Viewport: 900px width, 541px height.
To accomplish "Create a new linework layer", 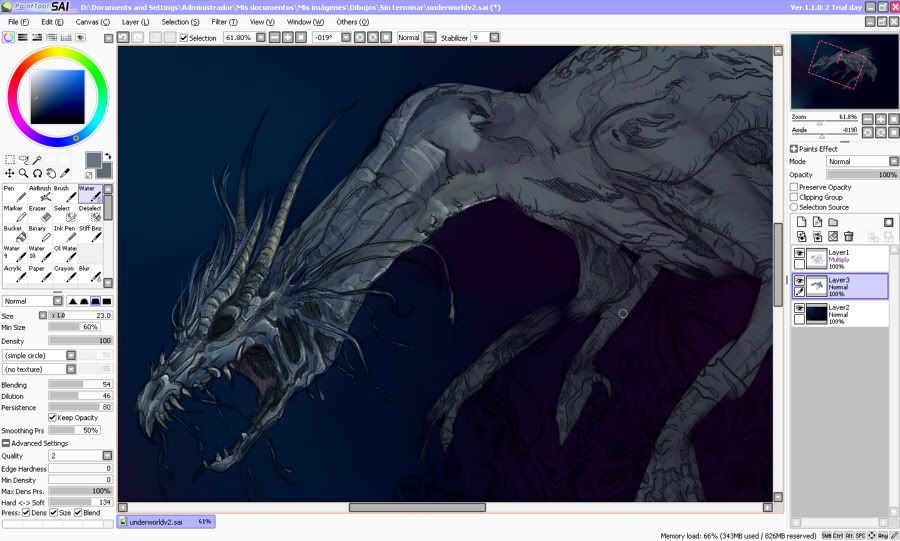I will (817, 222).
